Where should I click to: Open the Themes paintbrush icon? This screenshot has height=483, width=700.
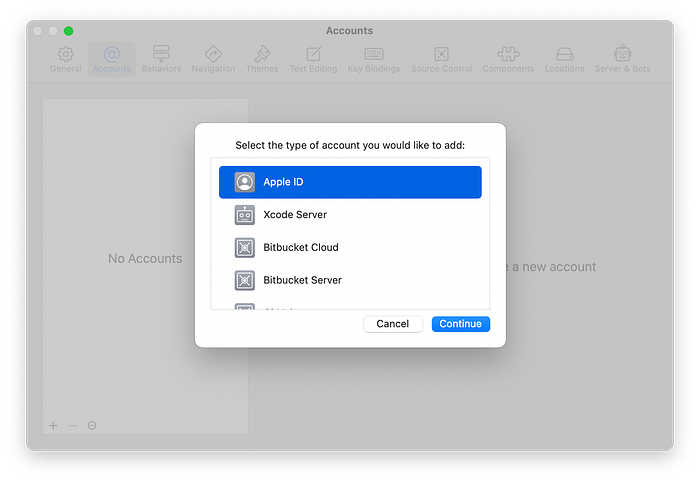point(262,54)
